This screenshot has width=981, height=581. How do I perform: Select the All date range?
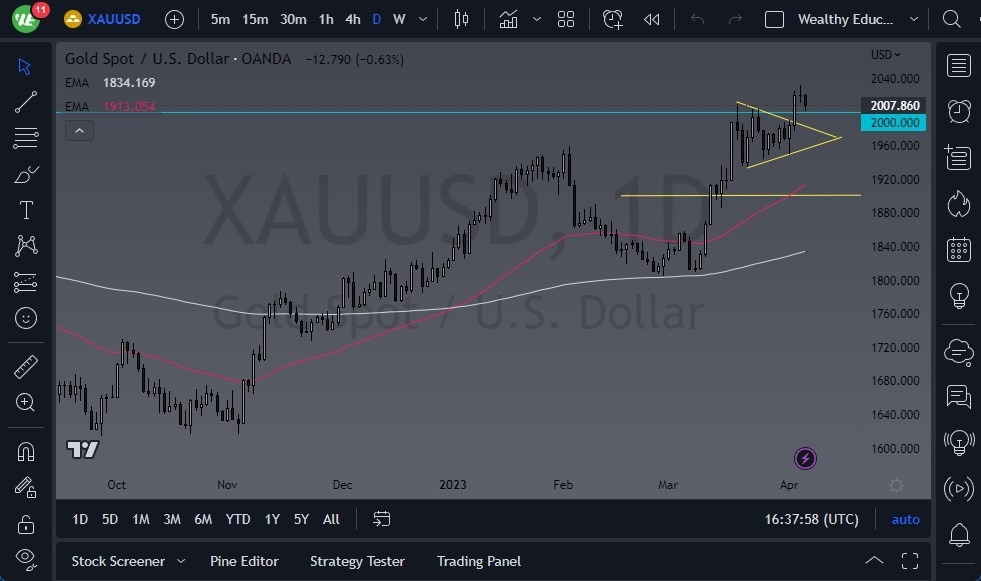[x=332, y=519]
